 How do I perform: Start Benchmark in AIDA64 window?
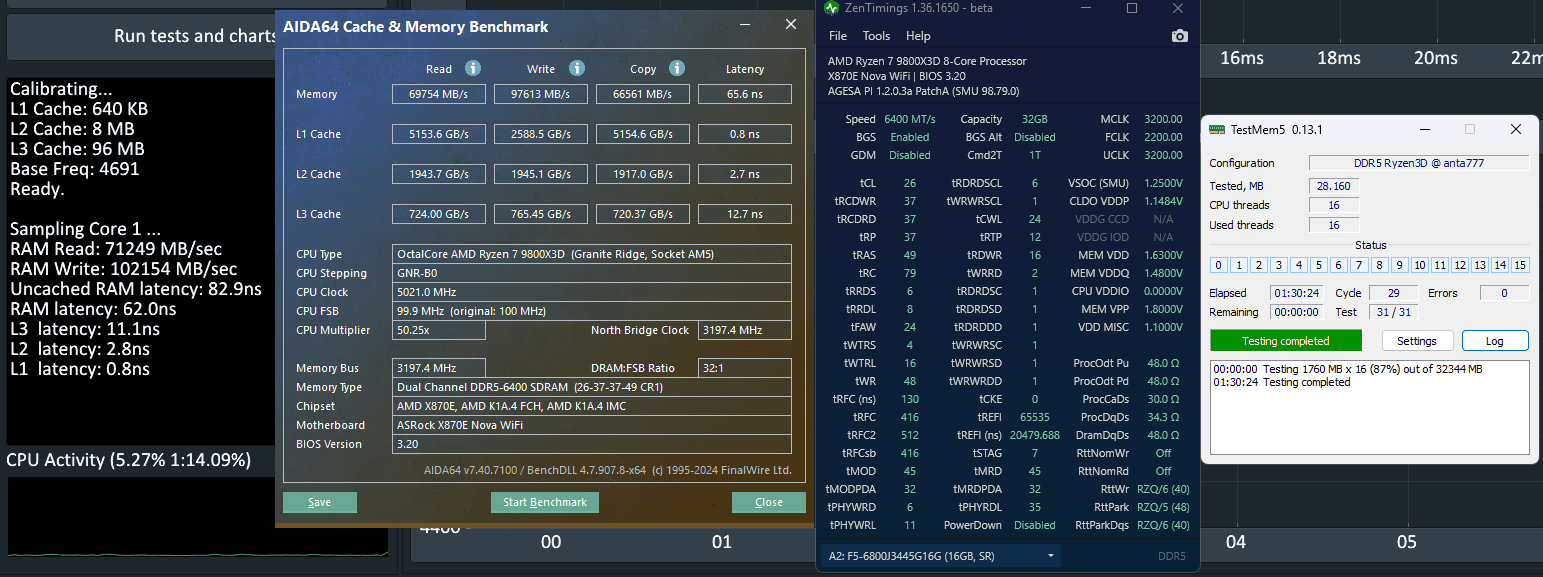pyautogui.click(x=545, y=502)
